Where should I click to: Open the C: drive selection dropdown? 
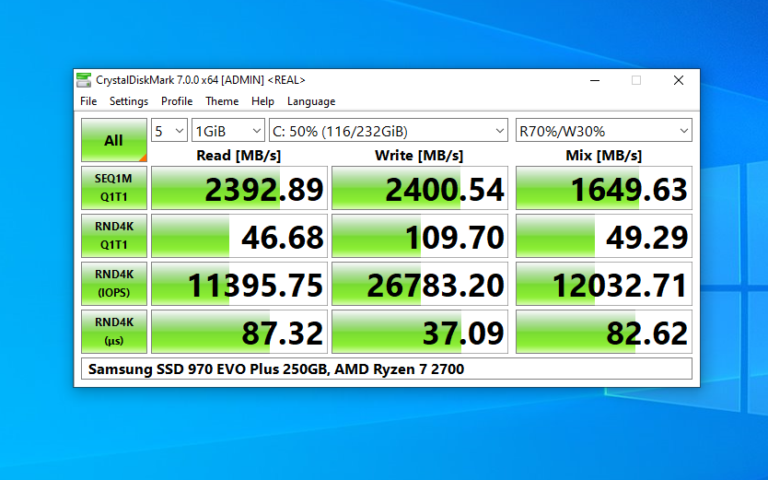[389, 131]
